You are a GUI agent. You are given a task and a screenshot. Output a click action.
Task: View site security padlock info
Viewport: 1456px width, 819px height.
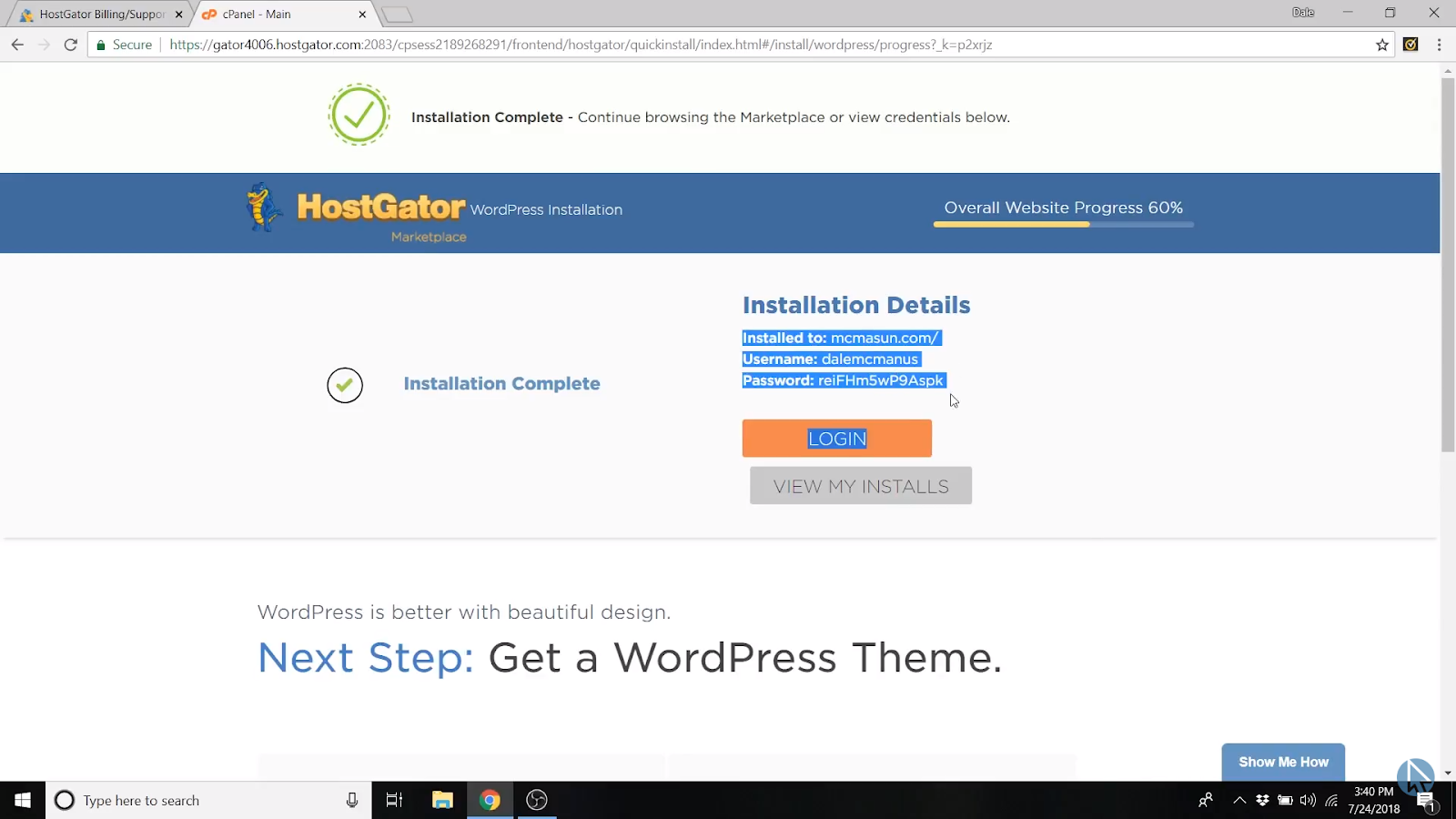(x=101, y=45)
